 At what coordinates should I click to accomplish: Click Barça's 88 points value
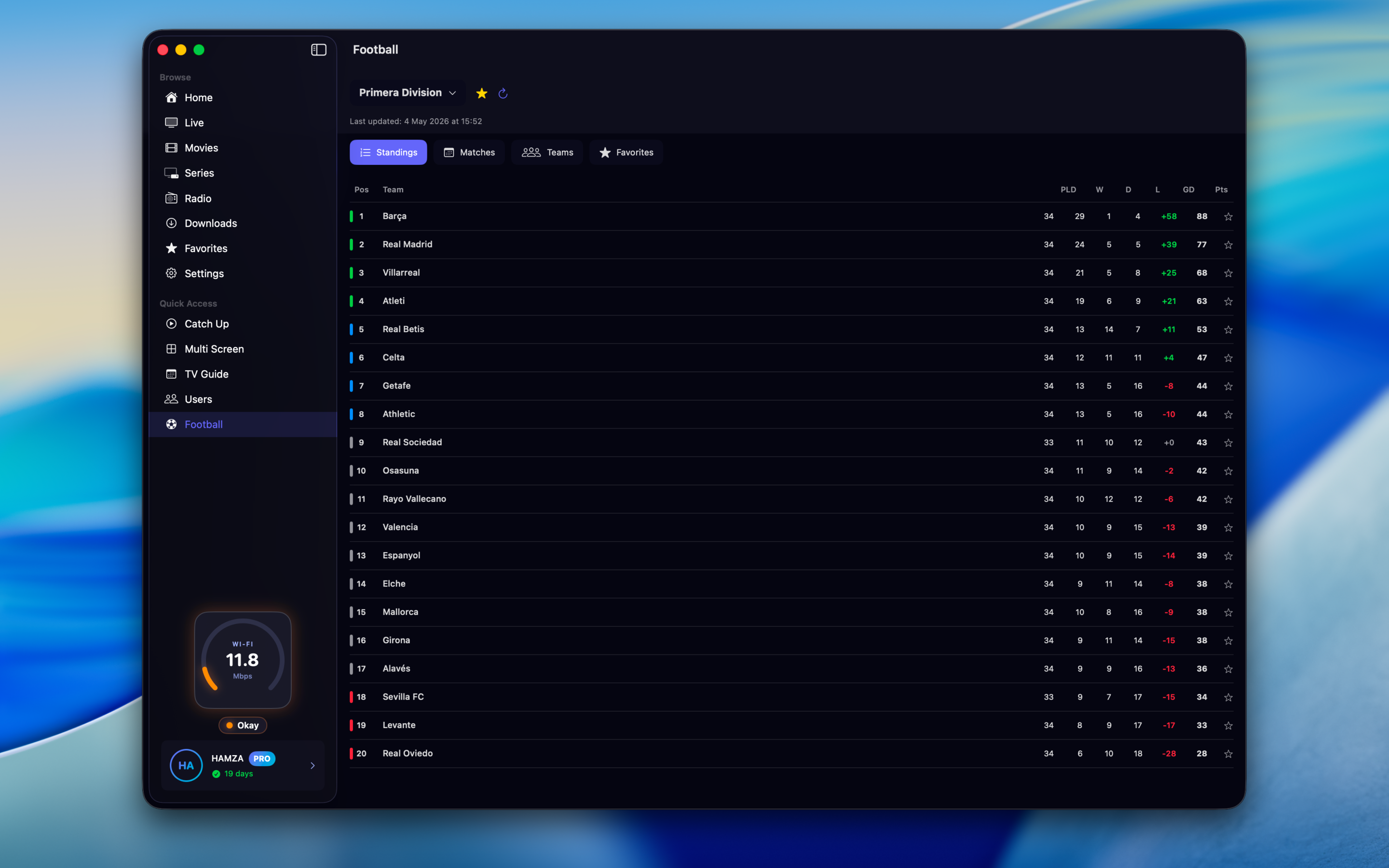point(1202,217)
